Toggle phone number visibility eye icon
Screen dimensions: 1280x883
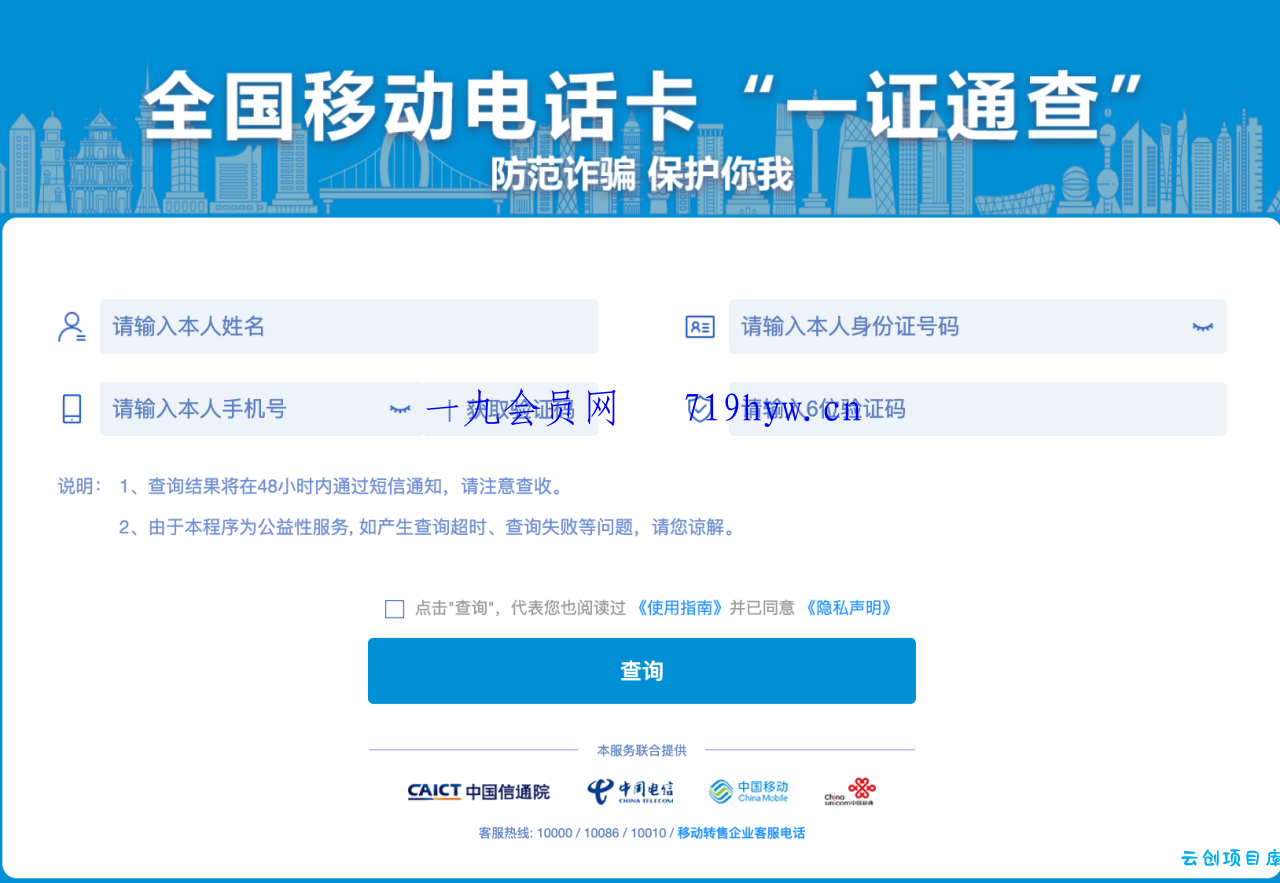(x=400, y=408)
